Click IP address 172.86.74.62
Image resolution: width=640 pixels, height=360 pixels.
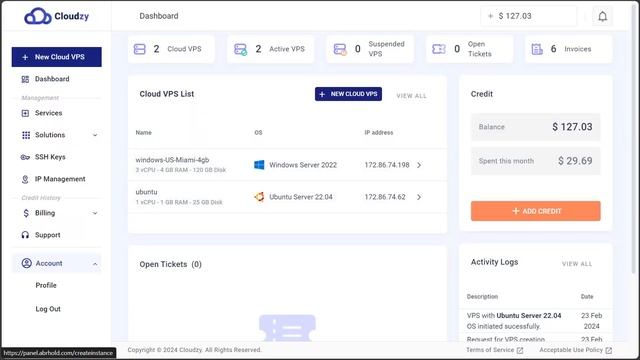click(385, 197)
